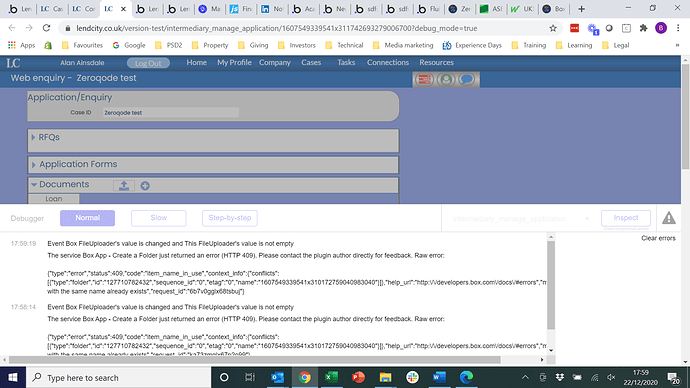Click the Inspect button in debugger

626,218
